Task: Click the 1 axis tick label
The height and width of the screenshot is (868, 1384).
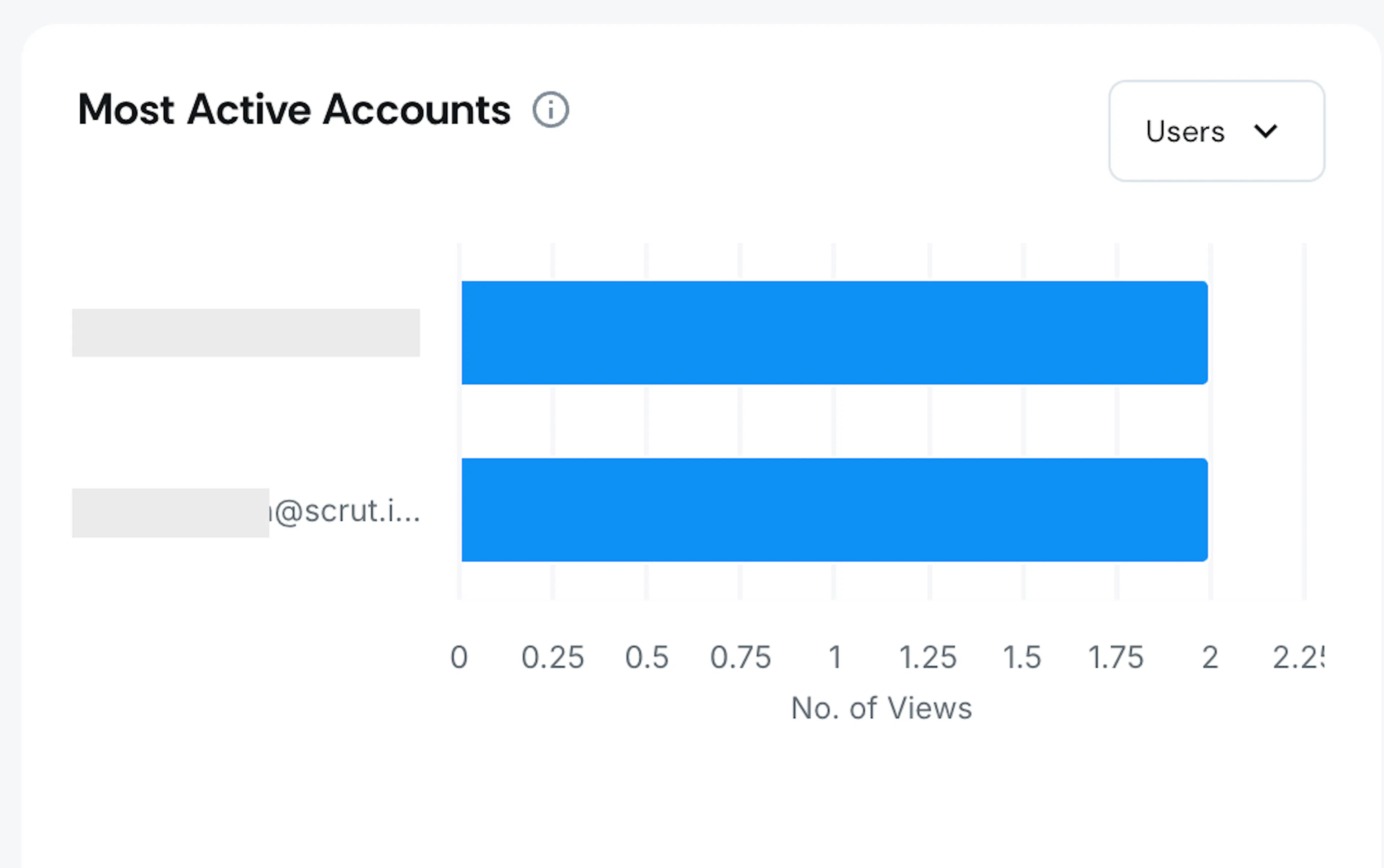Action: point(835,657)
